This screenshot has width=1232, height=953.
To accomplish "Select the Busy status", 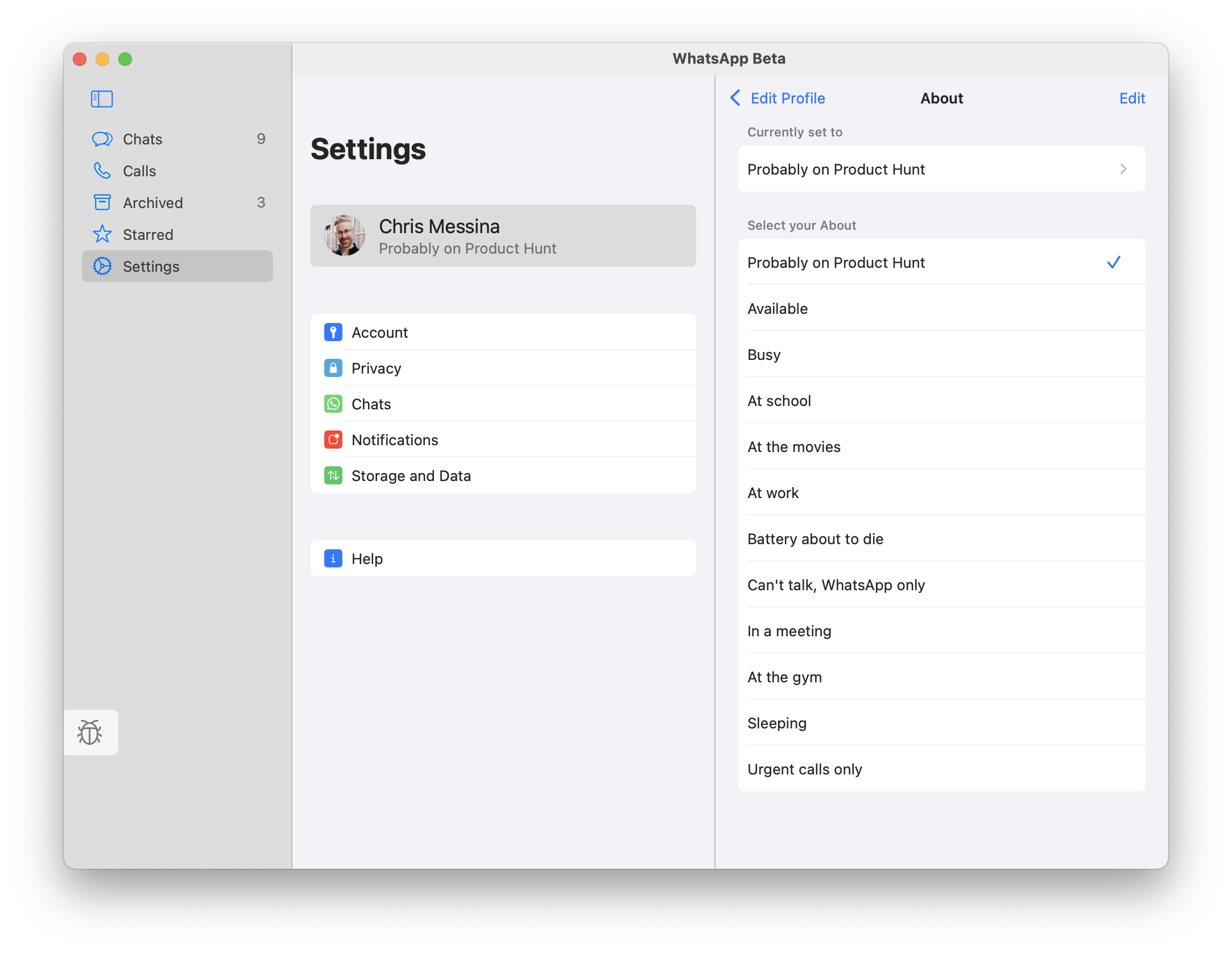I will click(x=941, y=354).
